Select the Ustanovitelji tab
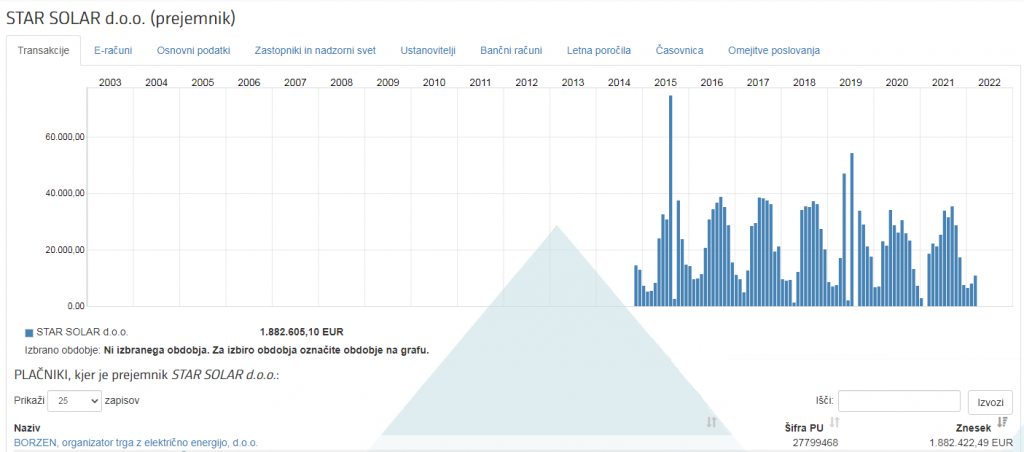Image resolution: width=1024 pixels, height=452 pixels. [x=428, y=50]
